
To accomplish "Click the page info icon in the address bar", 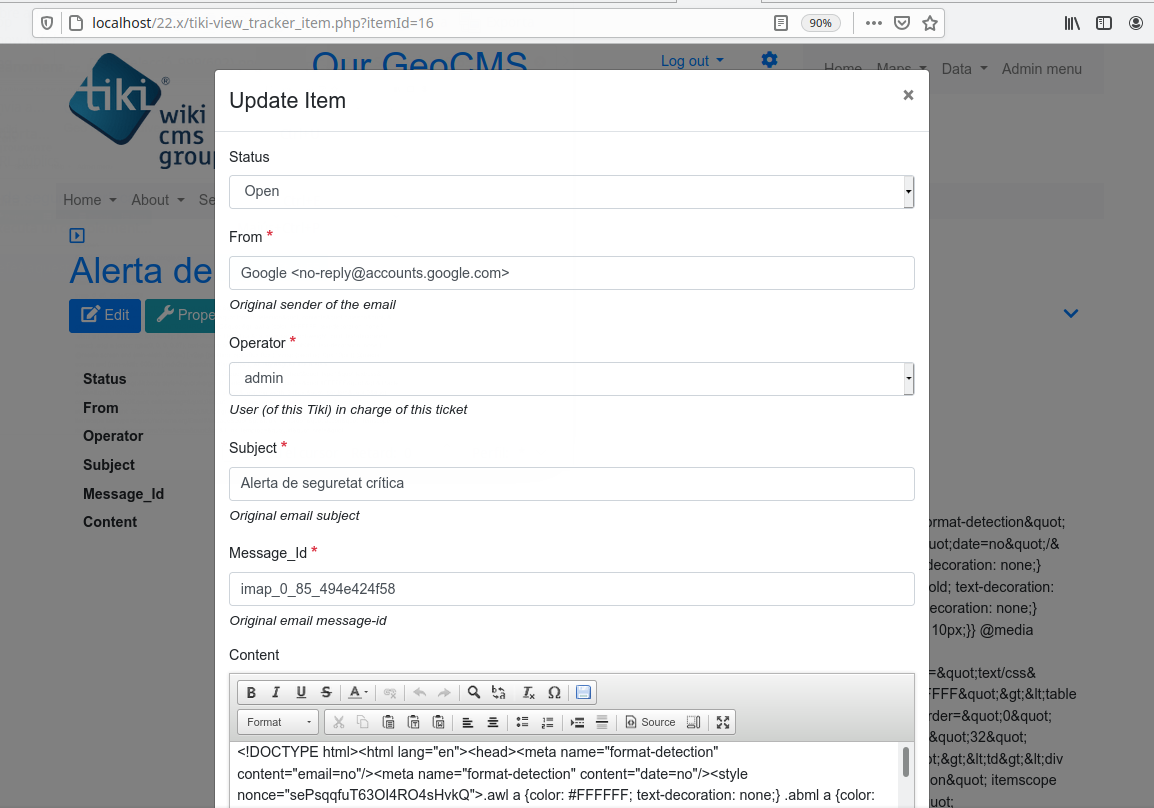I will coord(76,23).
